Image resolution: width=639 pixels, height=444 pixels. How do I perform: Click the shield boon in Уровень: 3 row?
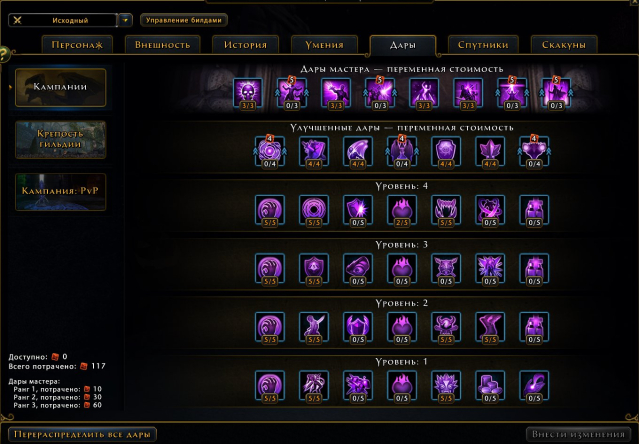[313, 269]
